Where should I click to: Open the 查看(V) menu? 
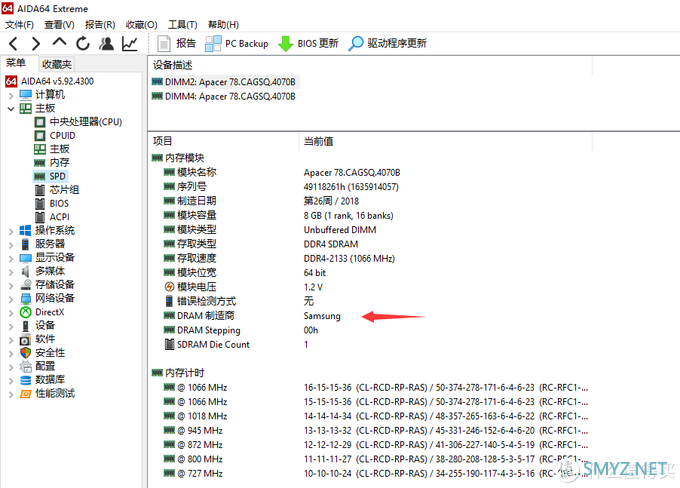tap(59, 25)
